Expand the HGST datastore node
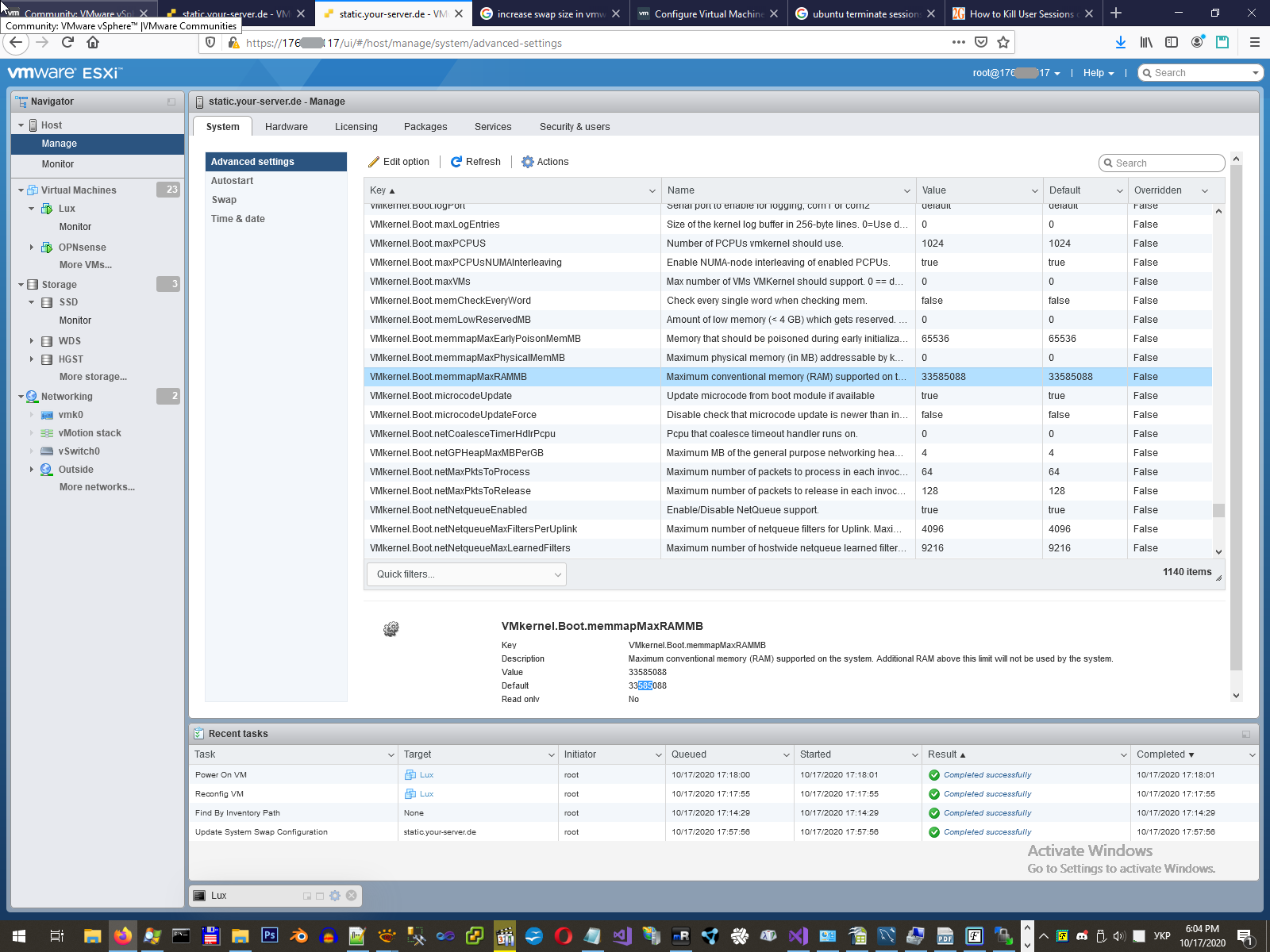1270x952 pixels. (32, 359)
